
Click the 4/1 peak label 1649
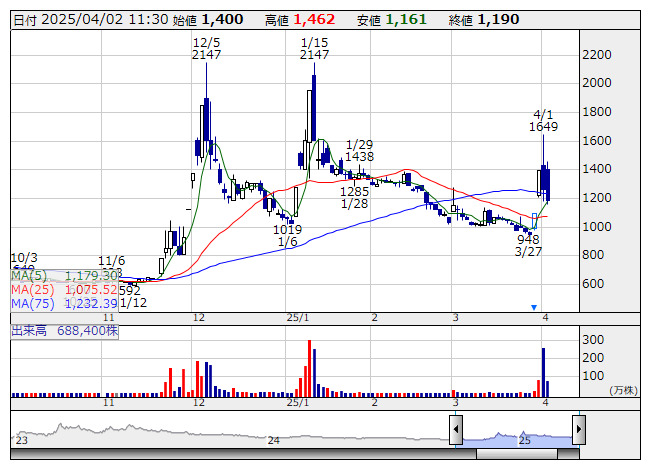pyautogui.click(x=544, y=127)
